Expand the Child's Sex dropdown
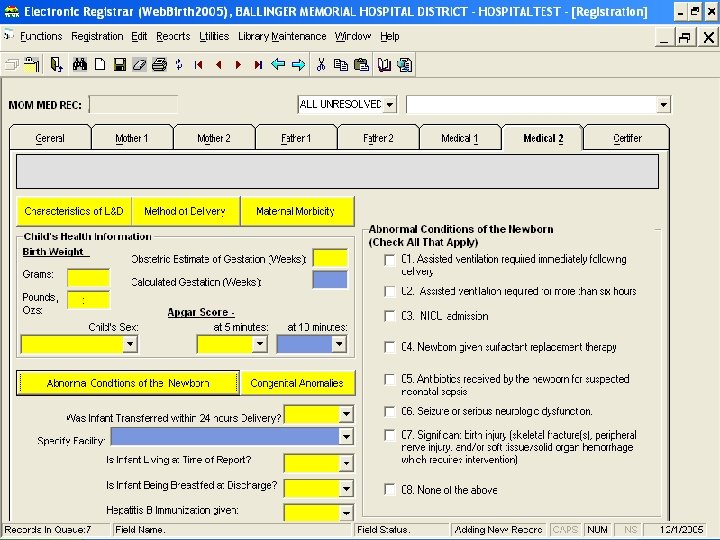Viewport: 720px width, 540px height. click(x=129, y=344)
